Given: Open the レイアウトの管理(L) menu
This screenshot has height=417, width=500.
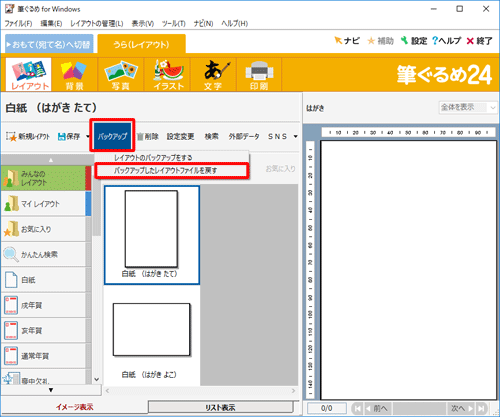Looking at the screenshot, I should click(x=97, y=24).
